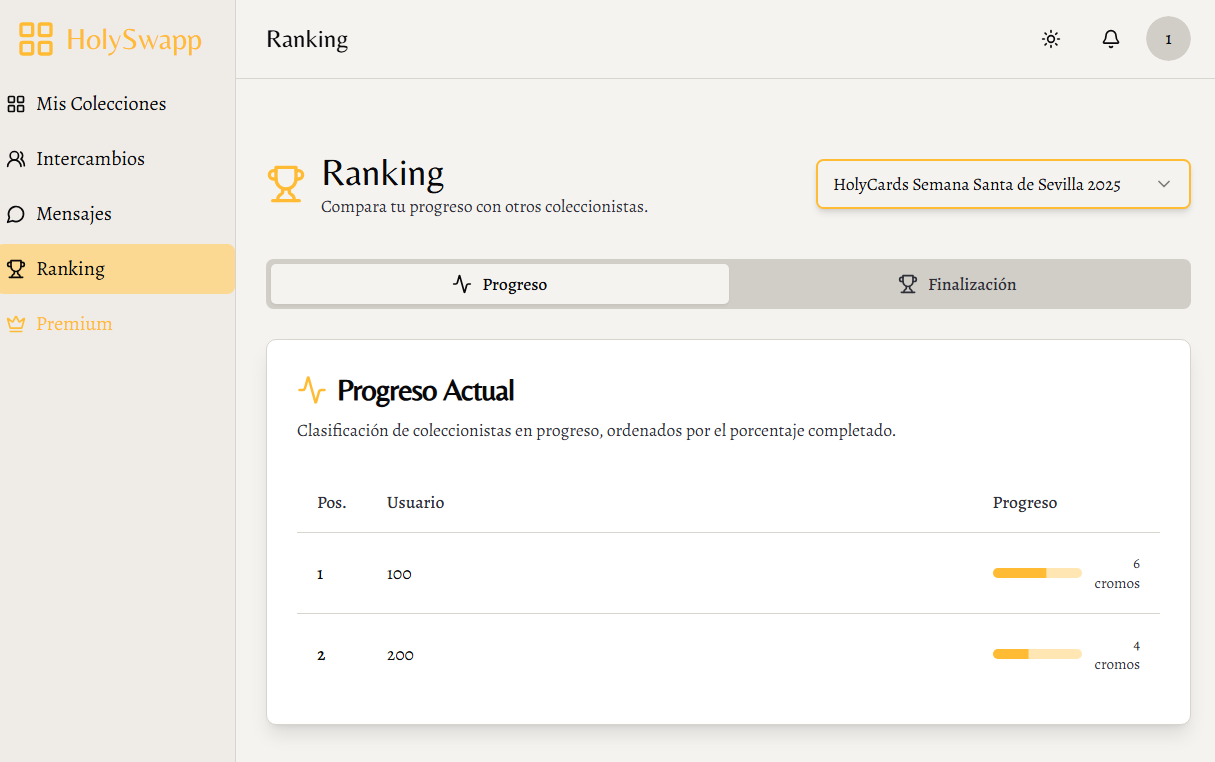
Task: Click the Usuario column header
Action: tap(415, 503)
